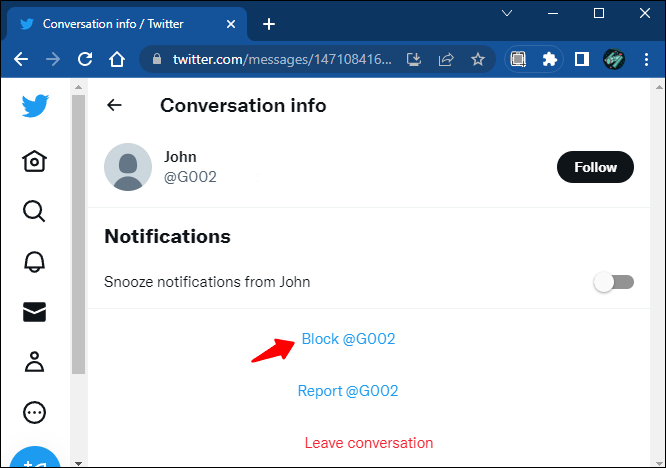Click the browser home icon
Viewport: 666px width, 468px height.
tap(117, 59)
